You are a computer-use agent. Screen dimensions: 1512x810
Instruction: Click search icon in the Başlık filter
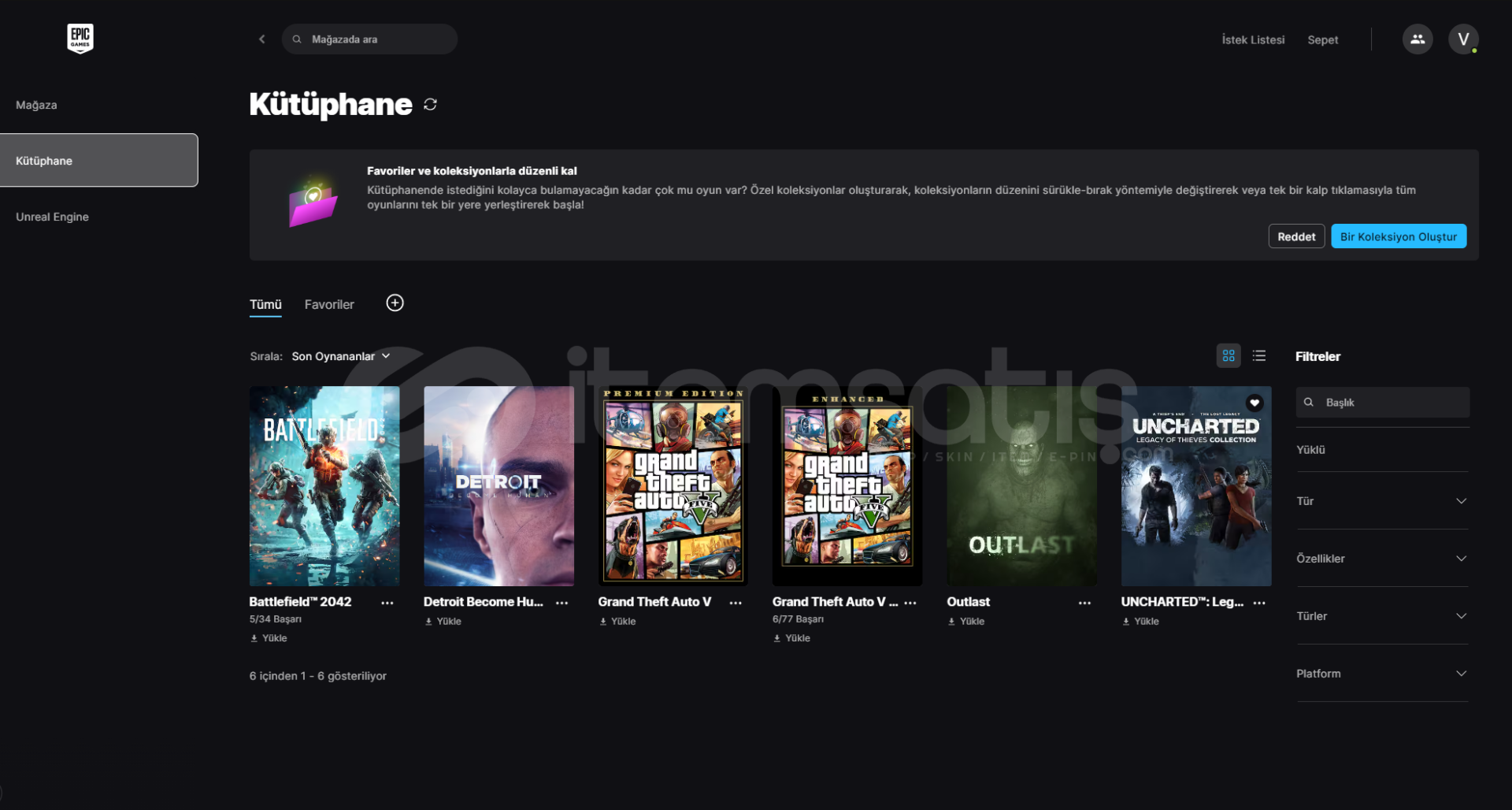(x=1309, y=403)
